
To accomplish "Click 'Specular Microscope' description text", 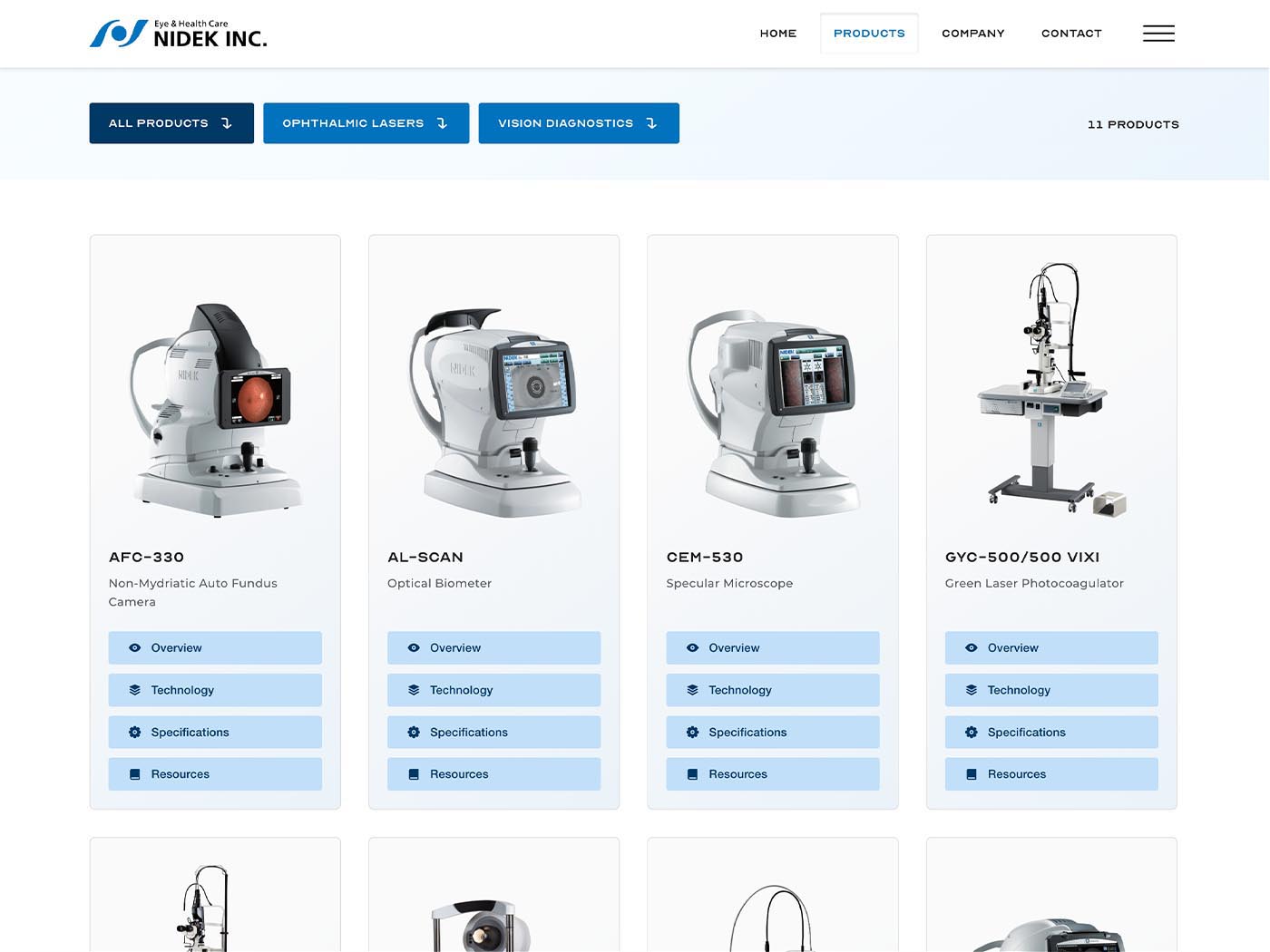I will coord(729,583).
